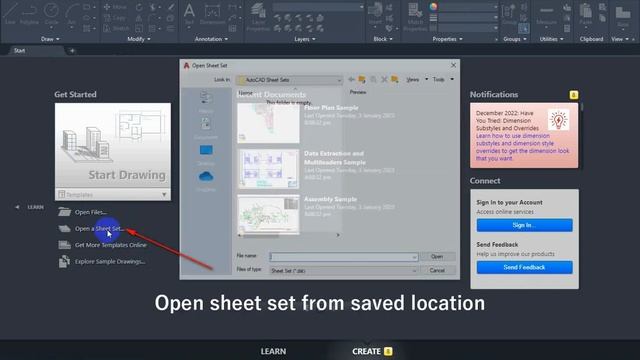Select the Line tool in Draw panel
The height and width of the screenshot is (360, 640).
[x=10, y=13]
